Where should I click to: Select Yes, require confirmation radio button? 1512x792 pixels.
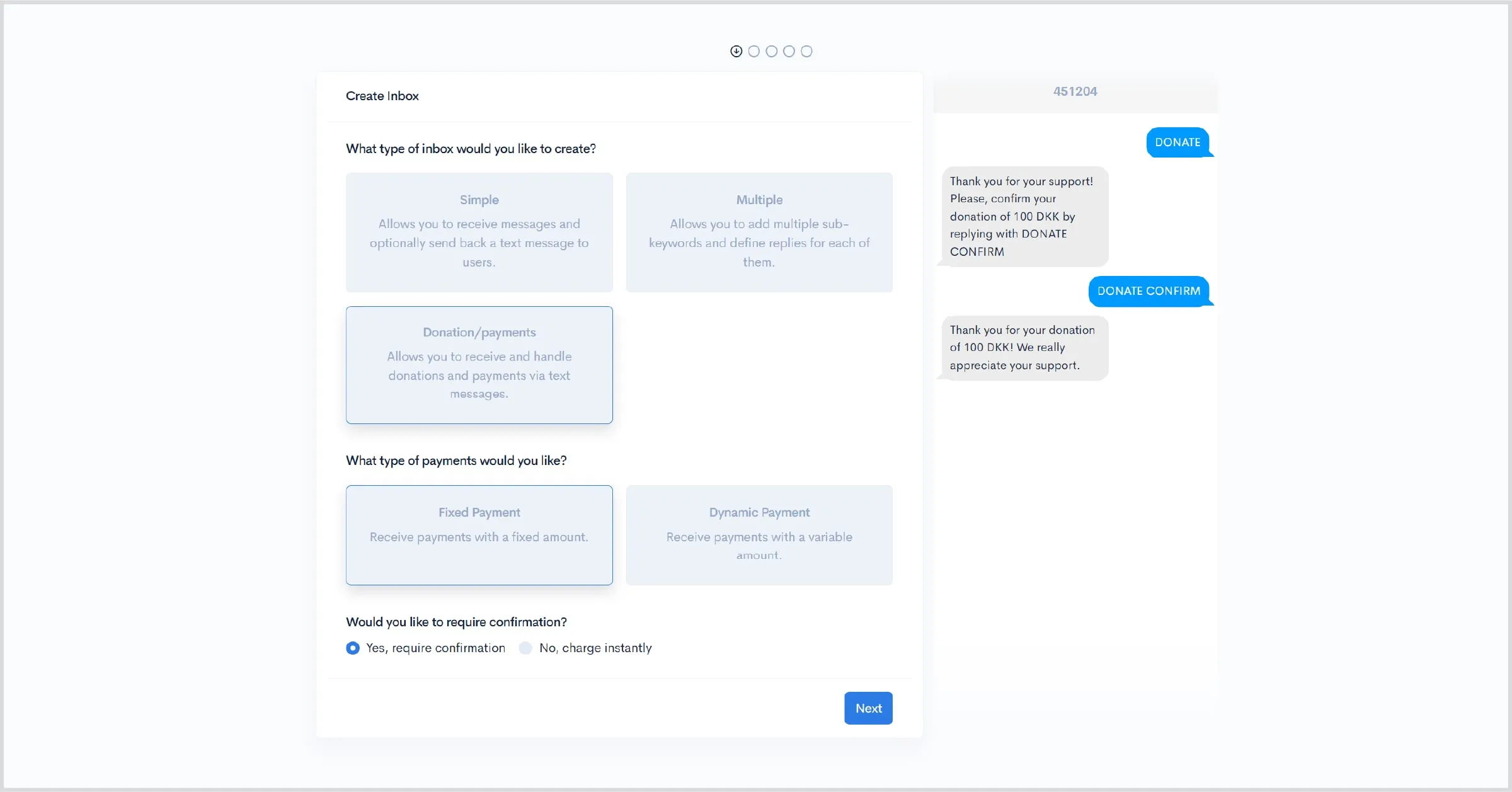(353, 648)
